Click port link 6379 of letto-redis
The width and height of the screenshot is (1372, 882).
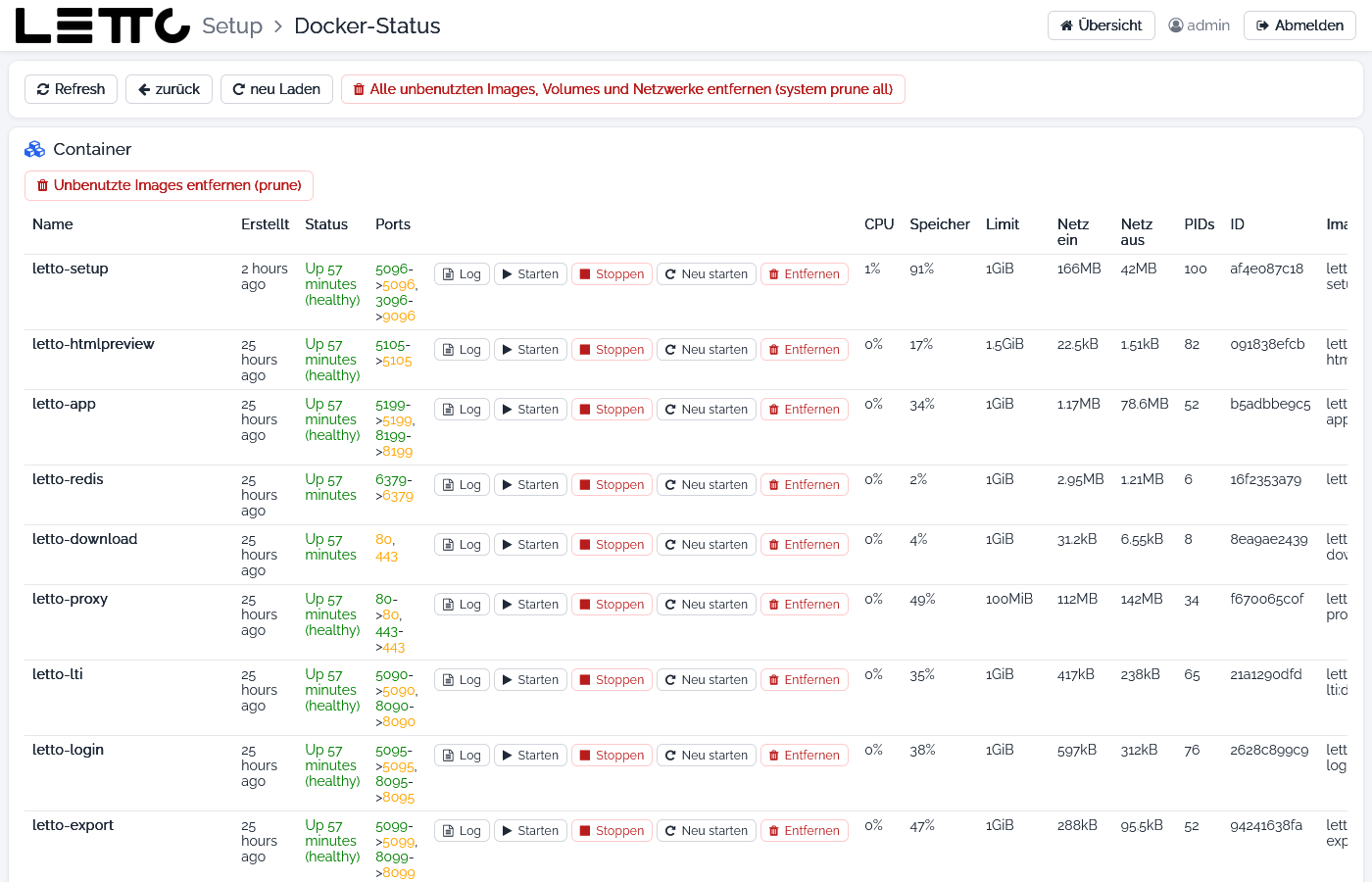pos(398,496)
